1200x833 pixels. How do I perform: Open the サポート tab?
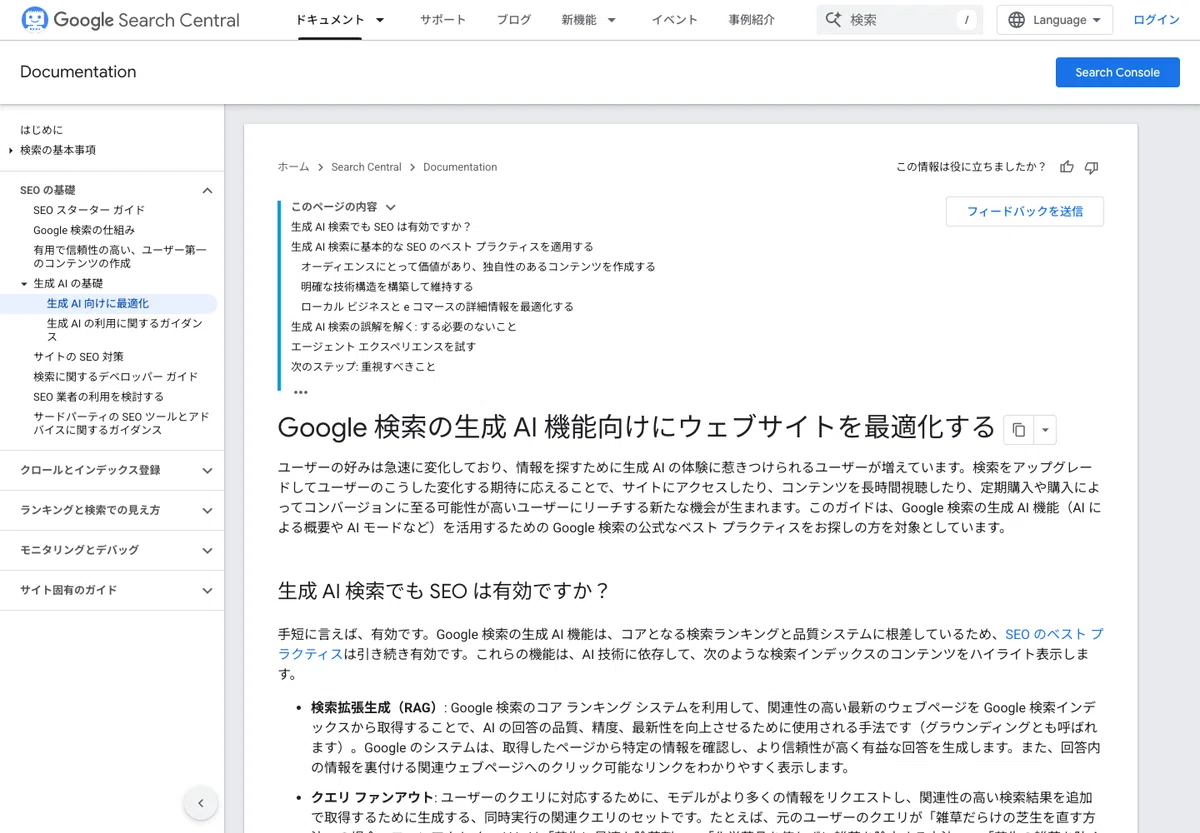click(443, 20)
